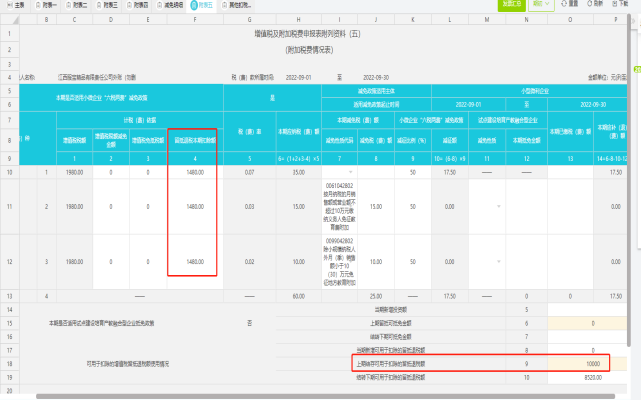
Task: Click the 附表二 tab icon
Action: point(68,5)
